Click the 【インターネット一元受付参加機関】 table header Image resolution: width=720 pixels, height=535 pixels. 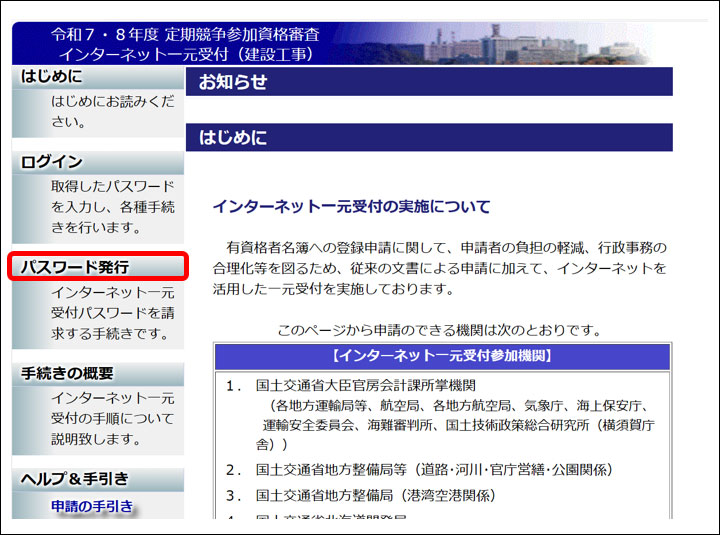(x=442, y=356)
